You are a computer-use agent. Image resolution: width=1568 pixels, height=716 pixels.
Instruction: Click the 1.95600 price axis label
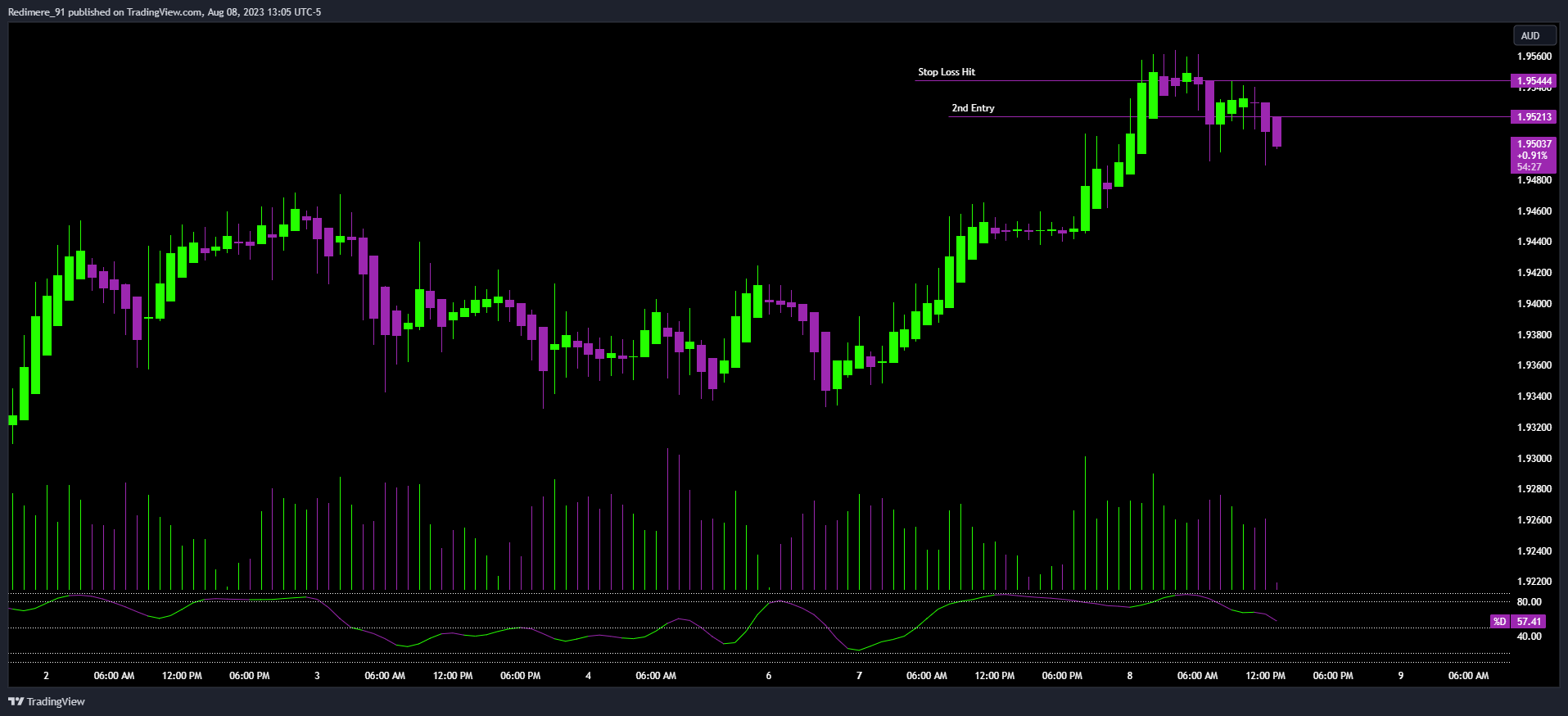pyautogui.click(x=1534, y=57)
